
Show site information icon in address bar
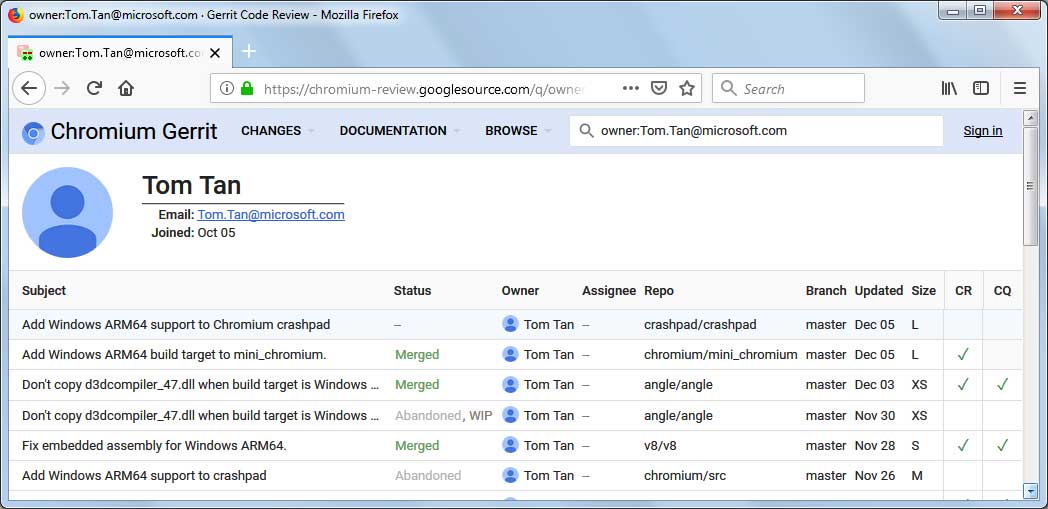(x=227, y=88)
